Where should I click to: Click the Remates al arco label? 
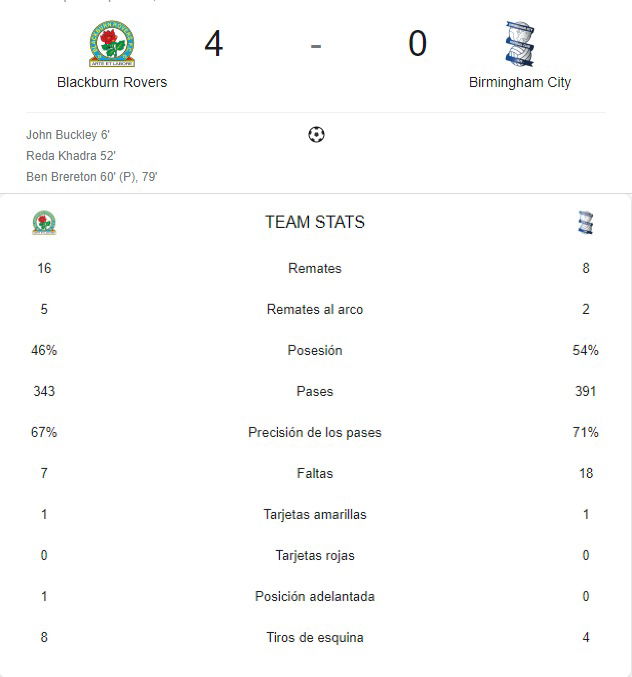315,309
